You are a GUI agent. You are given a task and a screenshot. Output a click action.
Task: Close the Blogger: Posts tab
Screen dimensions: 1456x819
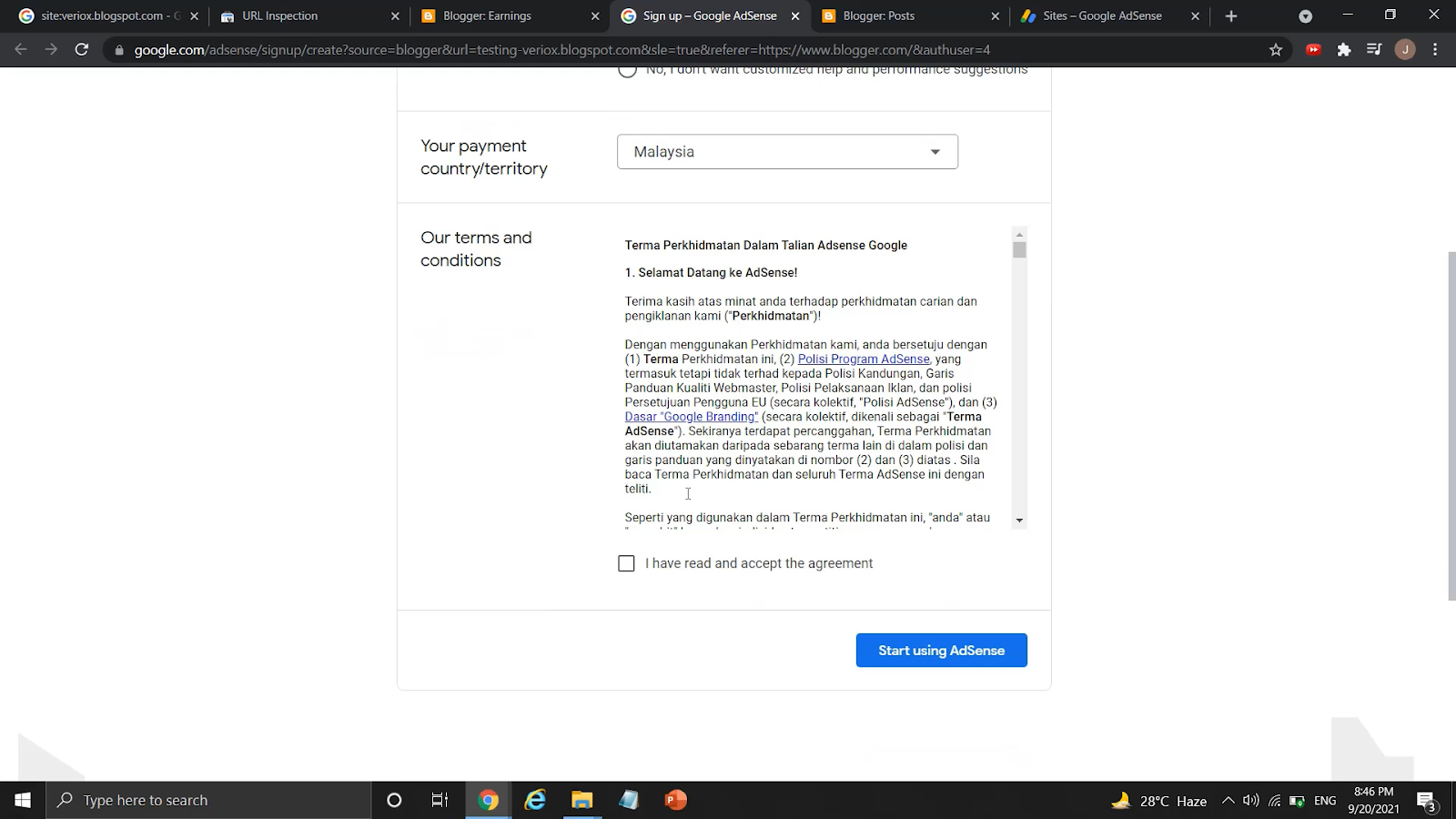(995, 16)
